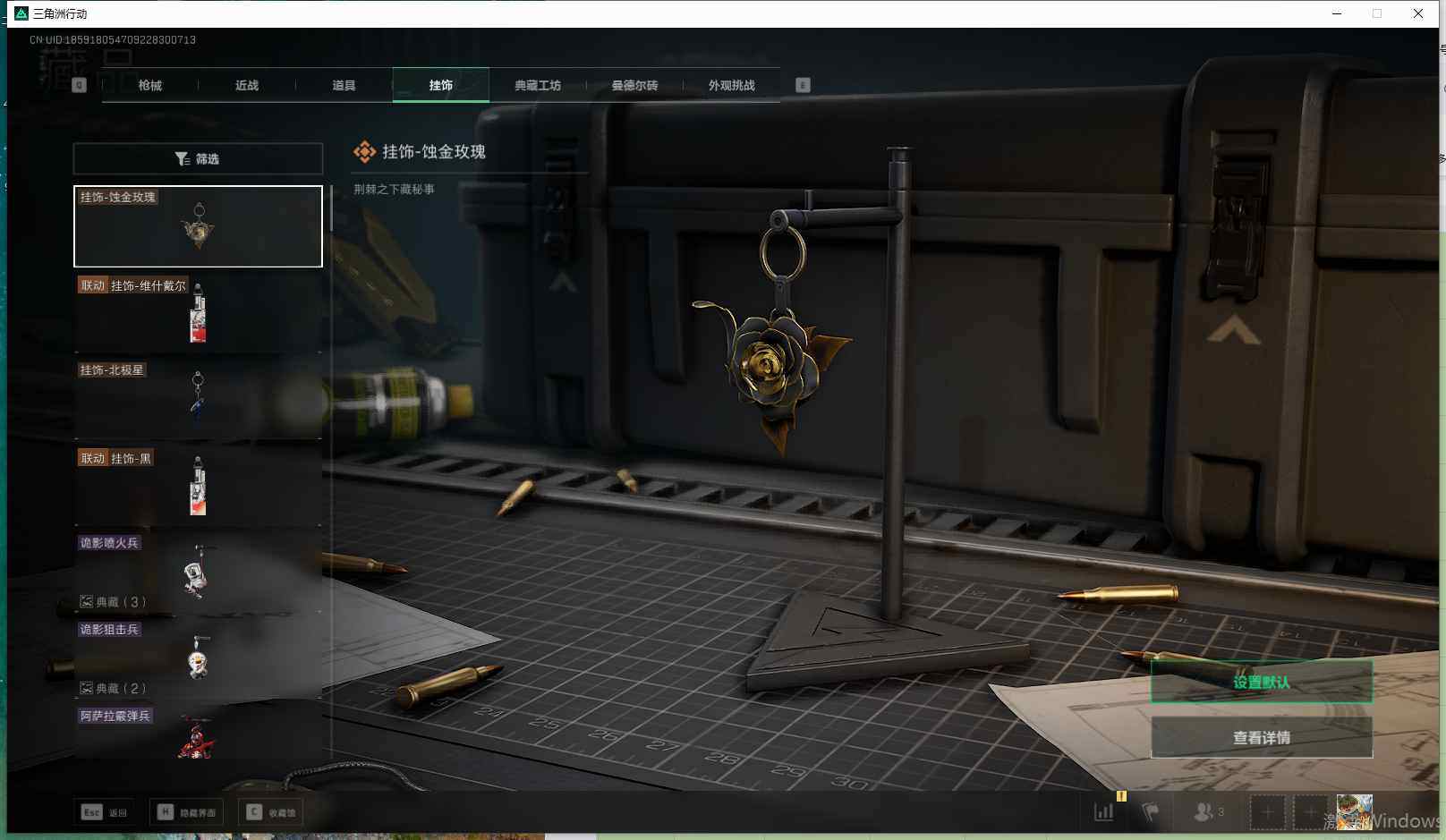Select the 挂饰-维什戴尔 charm card
The height and width of the screenshot is (840, 1446).
(x=198, y=312)
